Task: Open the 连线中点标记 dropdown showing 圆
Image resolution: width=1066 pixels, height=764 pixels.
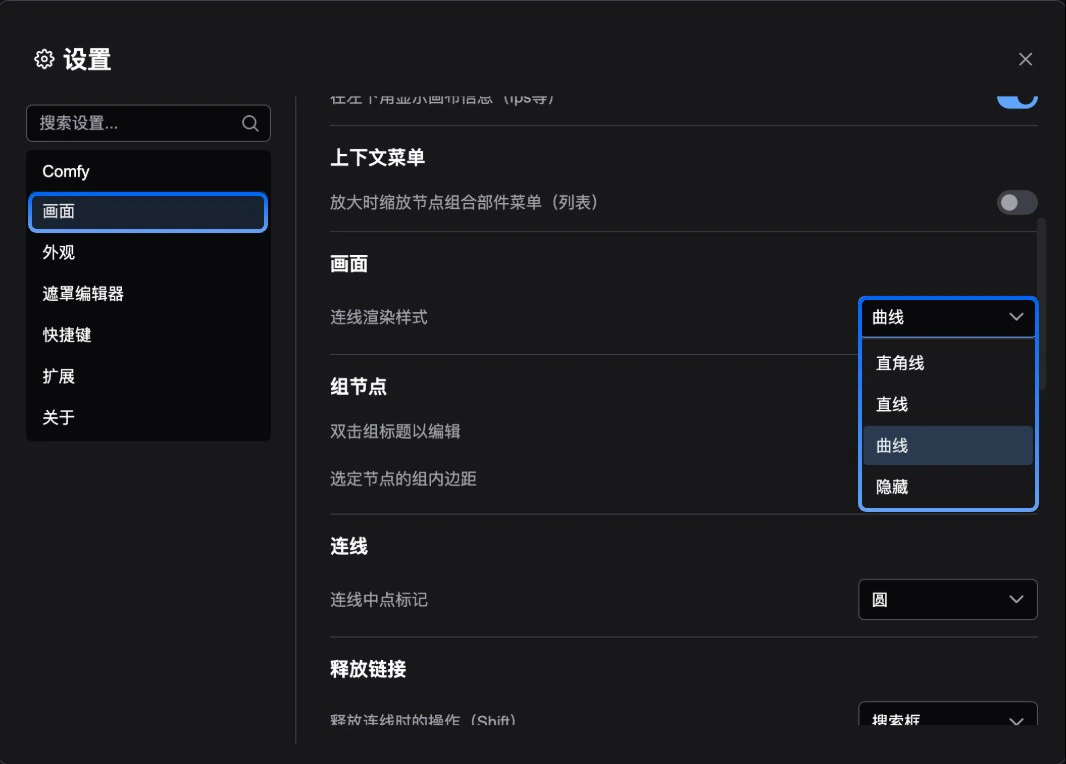Action: (x=948, y=599)
